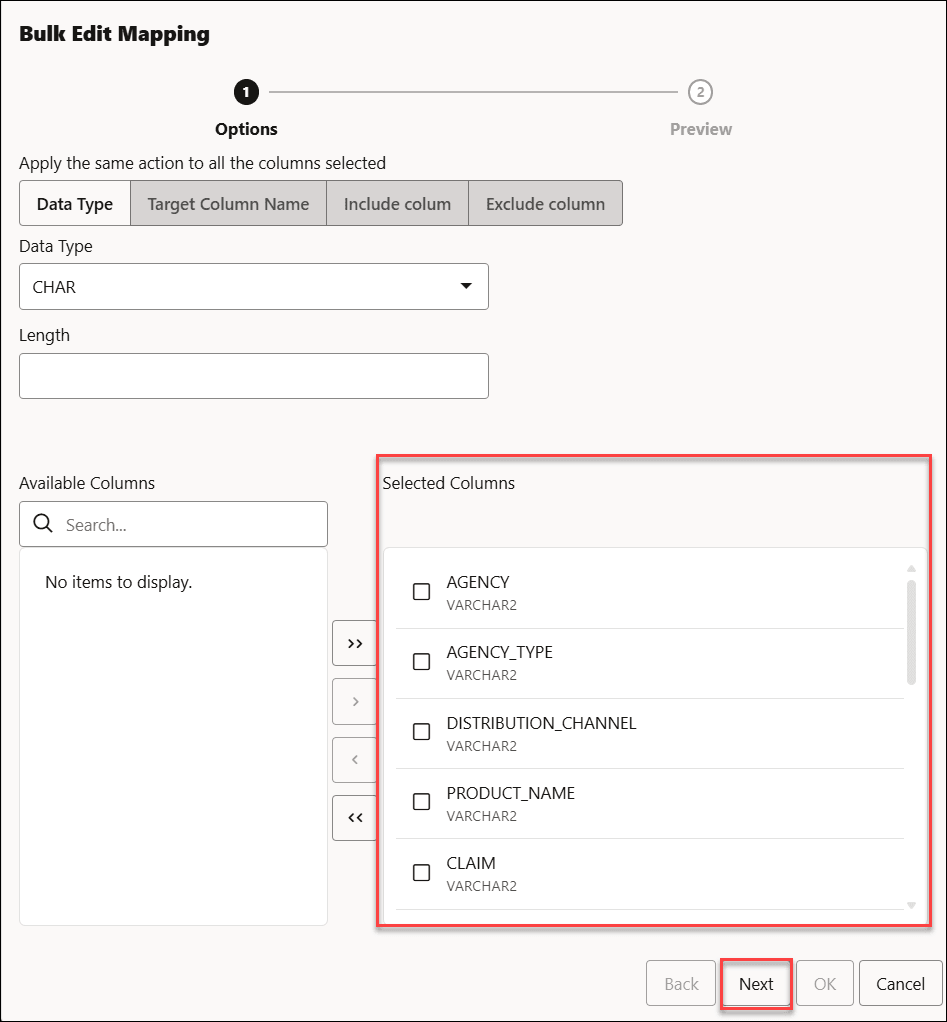Click into the Length input field
Viewport: 947px width, 1022px height.
pyautogui.click(x=254, y=376)
